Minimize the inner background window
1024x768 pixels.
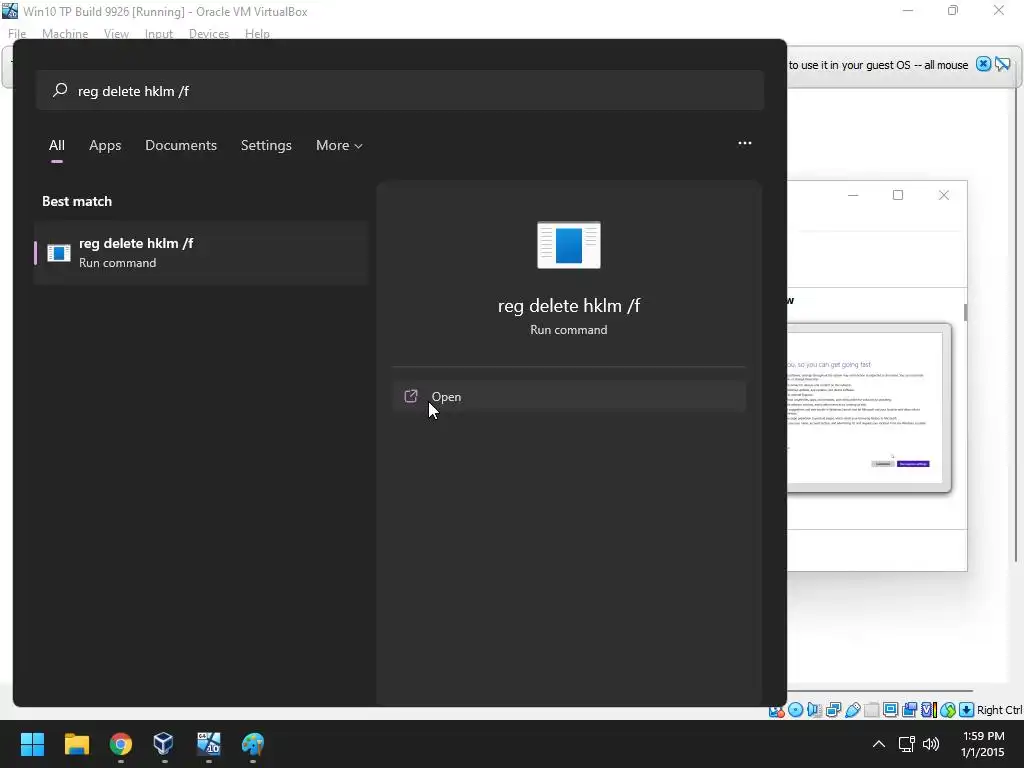(x=853, y=195)
